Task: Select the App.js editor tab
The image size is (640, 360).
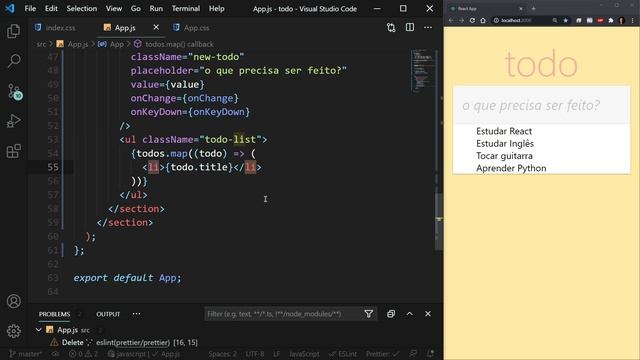Action: pos(125,28)
